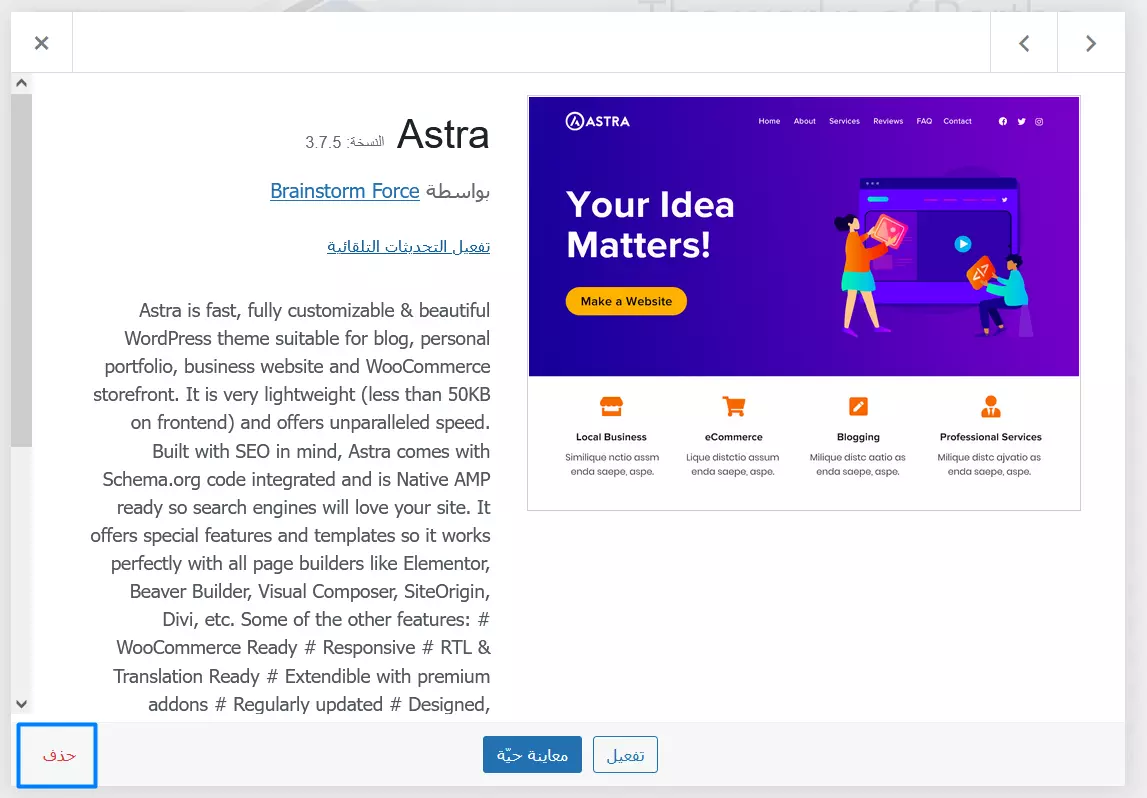Go to the previous theme arrow
Image resolution: width=1147 pixels, height=798 pixels.
(x=1024, y=43)
